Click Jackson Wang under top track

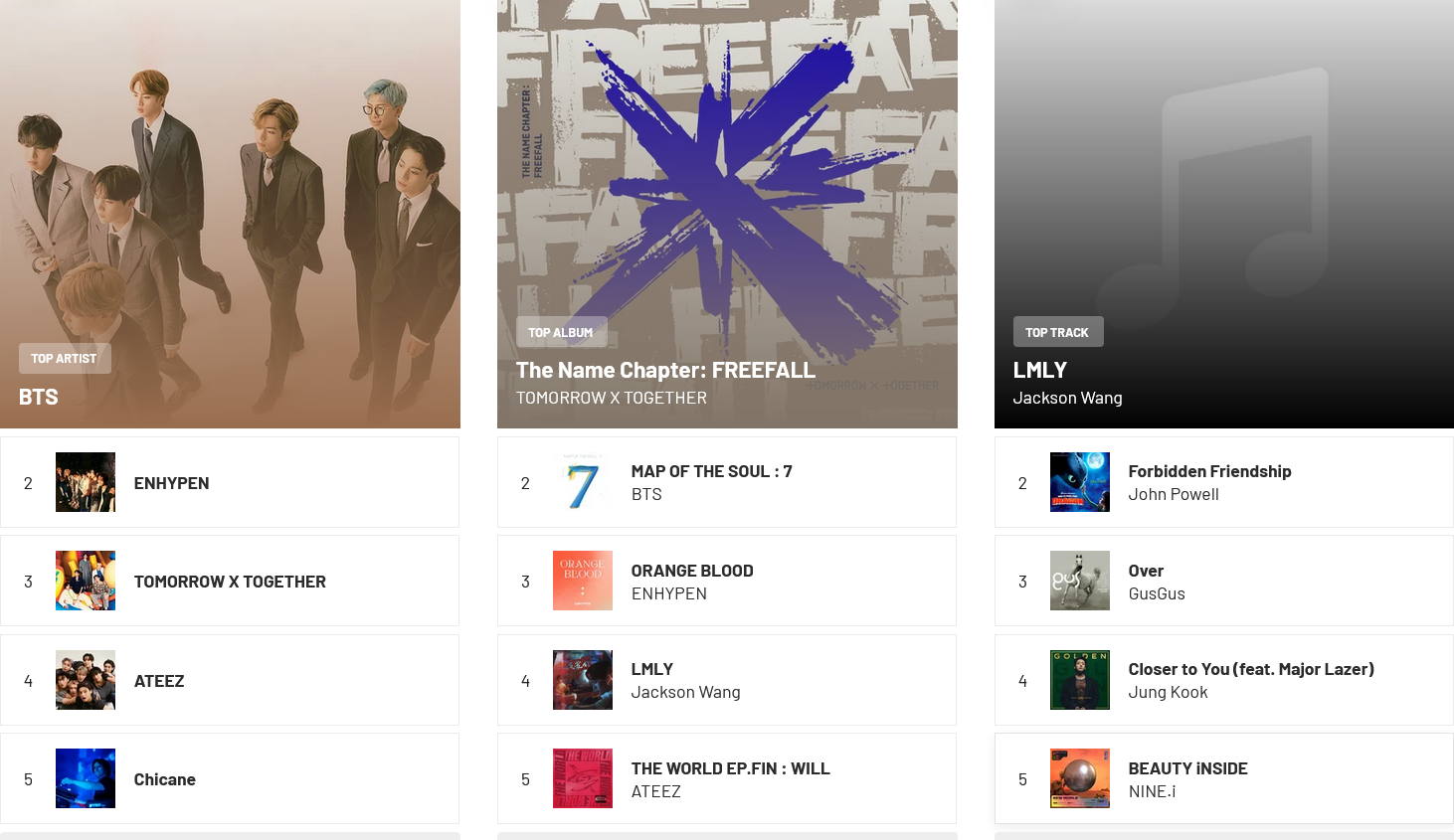pyautogui.click(x=1067, y=398)
